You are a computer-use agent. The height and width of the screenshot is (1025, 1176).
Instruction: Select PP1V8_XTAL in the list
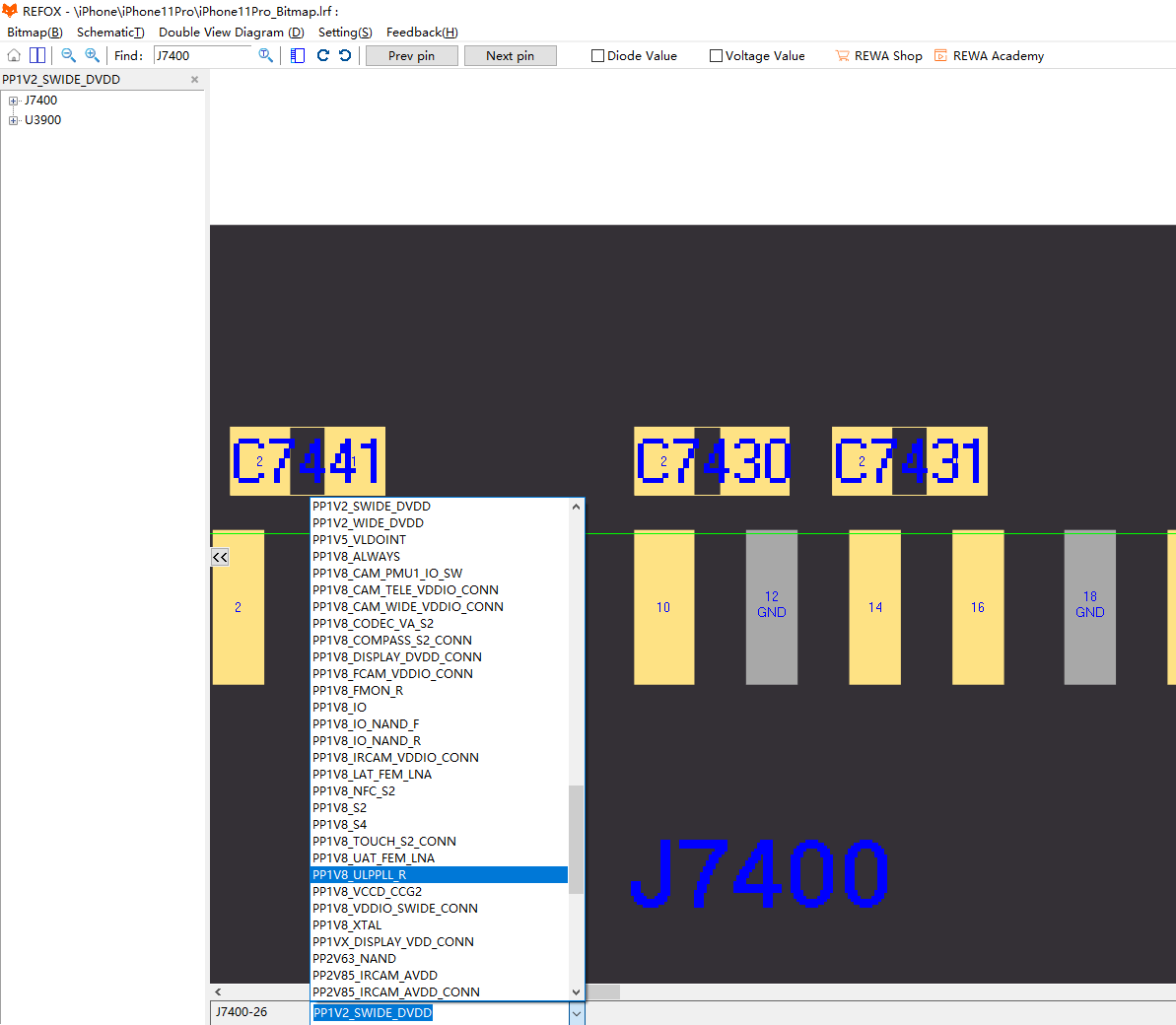coord(439,925)
